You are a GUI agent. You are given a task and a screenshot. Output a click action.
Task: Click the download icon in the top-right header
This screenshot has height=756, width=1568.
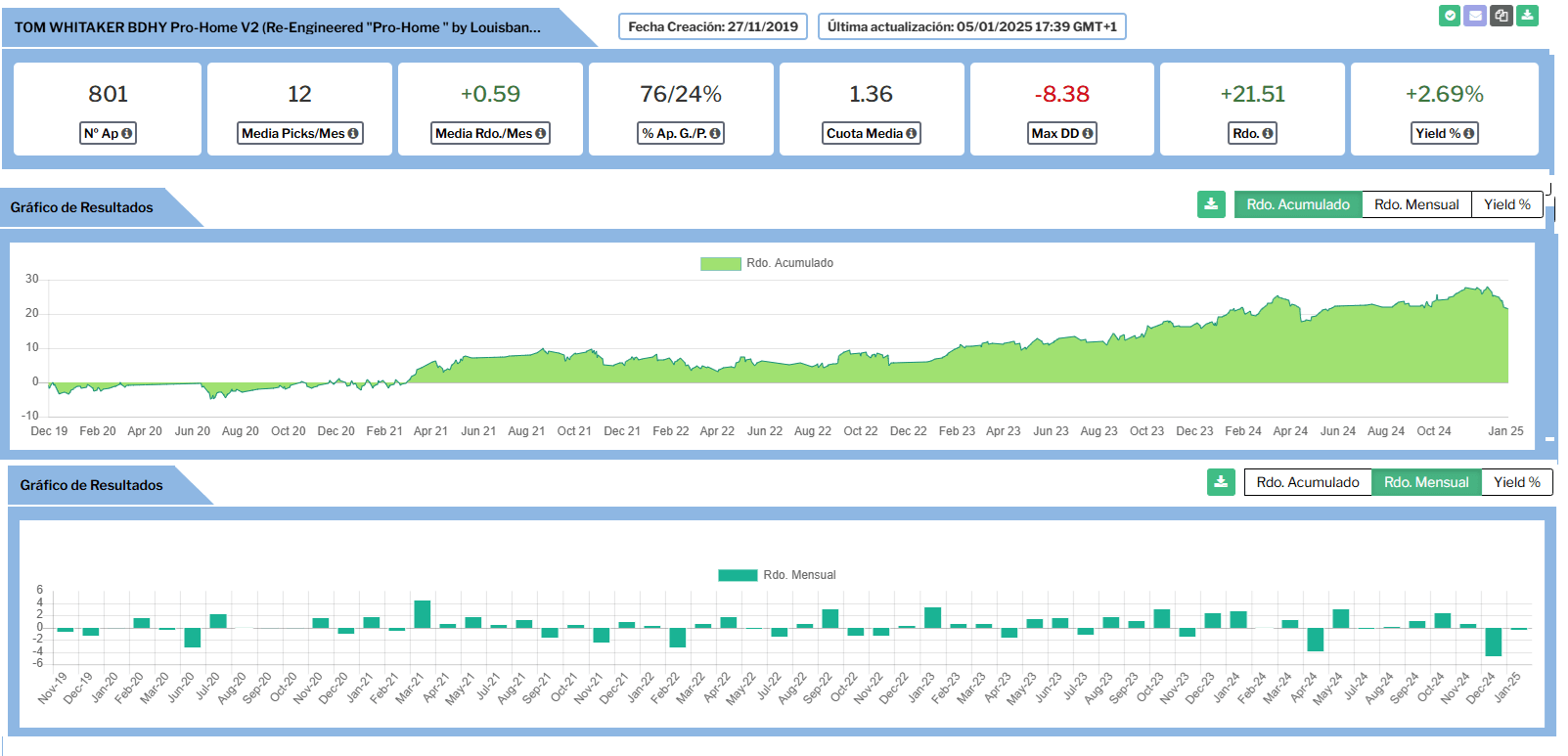tap(1527, 16)
